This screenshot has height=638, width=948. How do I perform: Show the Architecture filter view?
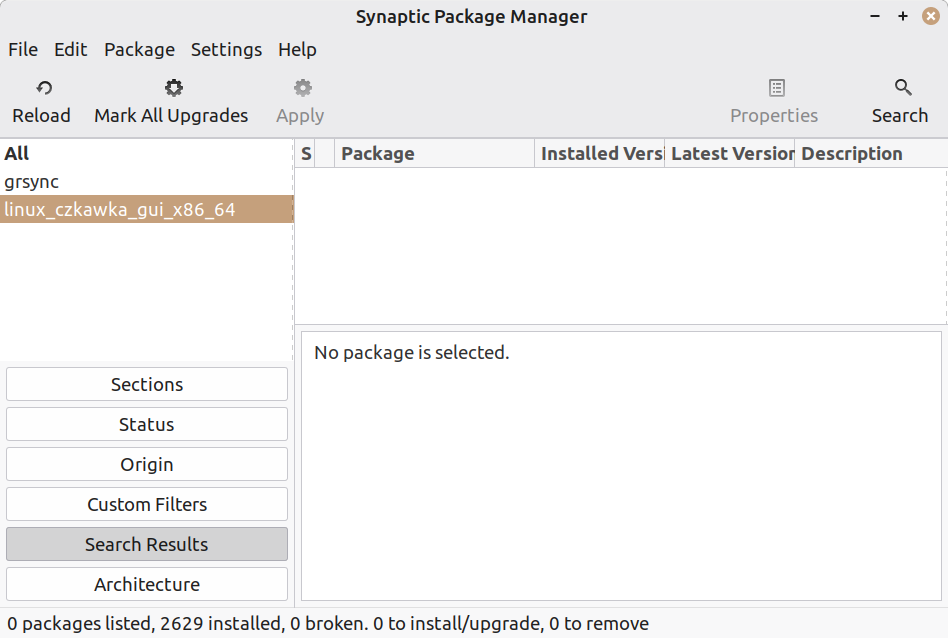(147, 584)
